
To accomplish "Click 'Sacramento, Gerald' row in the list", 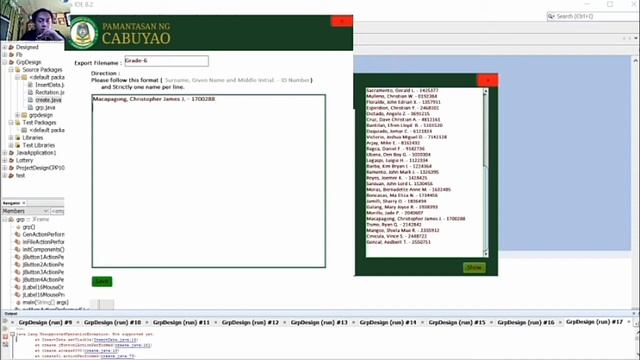I will pyautogui.click(x=402, y=90).
